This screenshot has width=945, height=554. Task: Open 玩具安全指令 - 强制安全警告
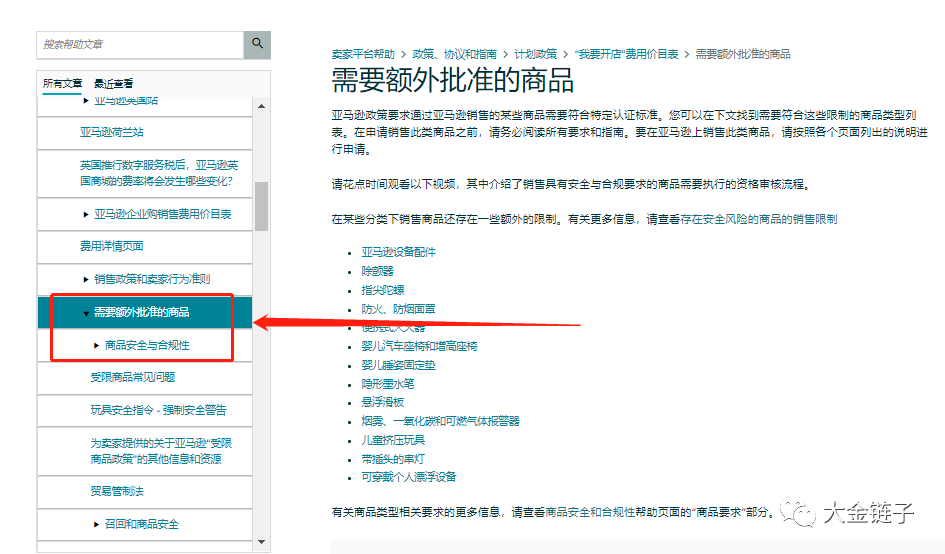pos(159,411)
